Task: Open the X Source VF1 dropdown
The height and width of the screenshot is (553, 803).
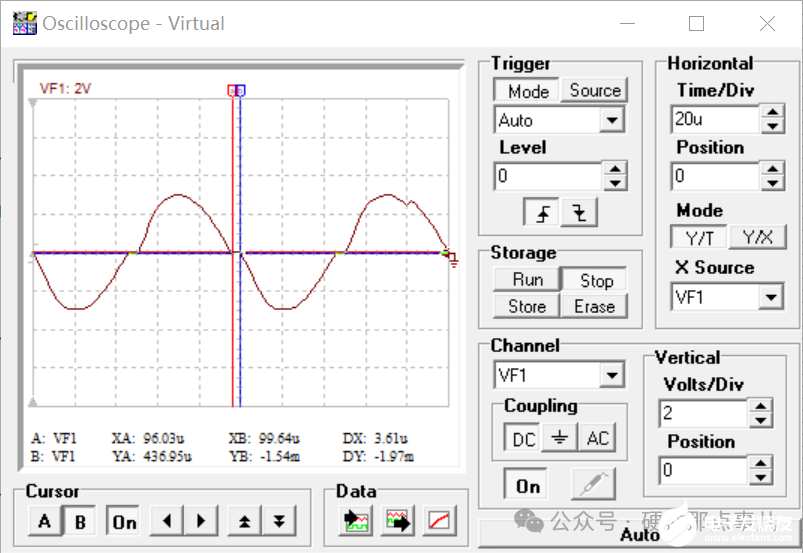Action: tap(771, 296)
